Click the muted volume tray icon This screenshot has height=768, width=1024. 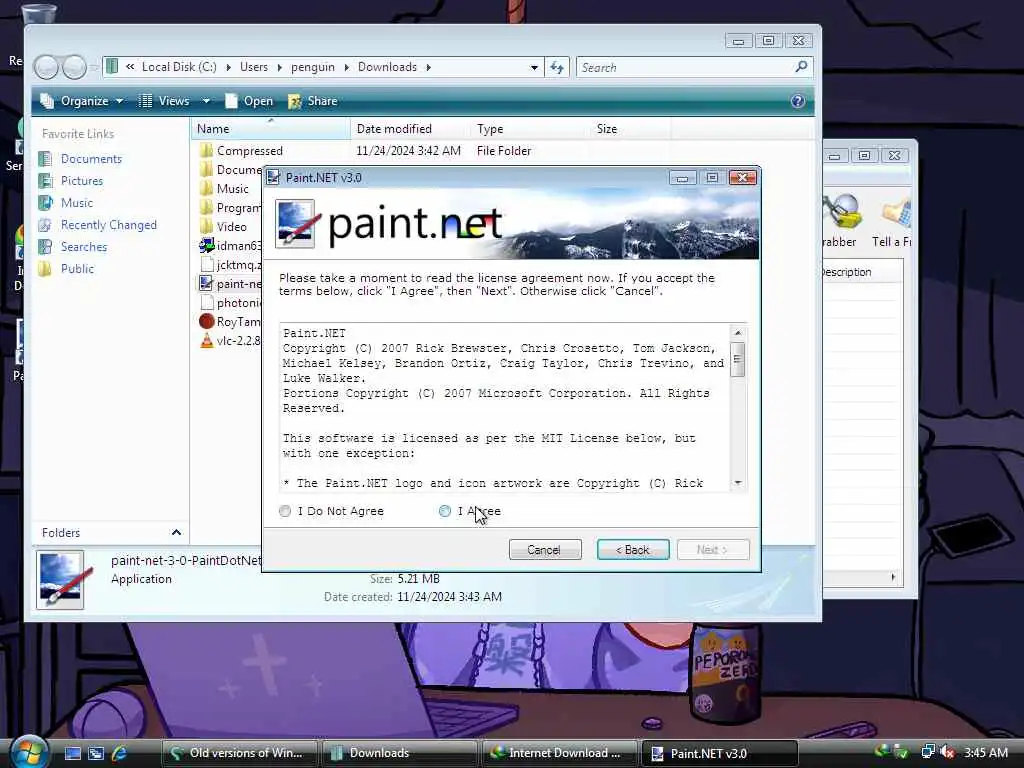click(x=947, y=752)
